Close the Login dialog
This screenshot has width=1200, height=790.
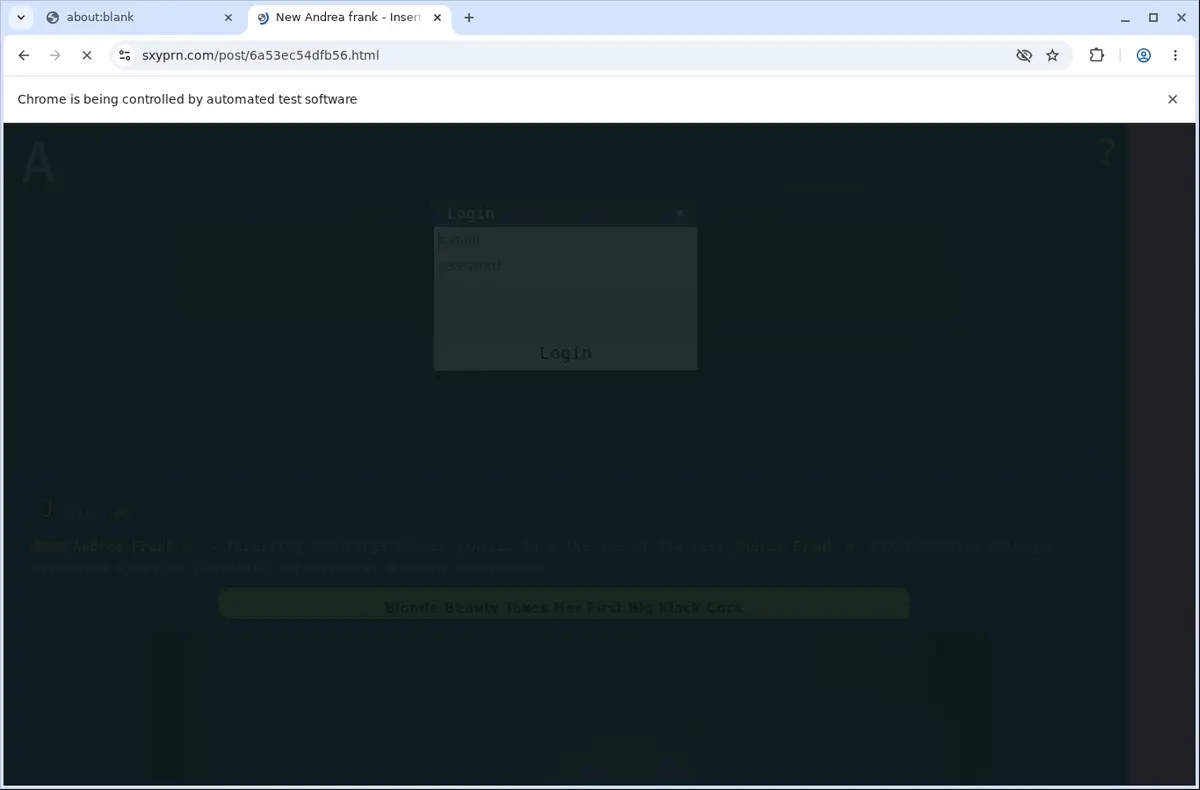(679, 213)
